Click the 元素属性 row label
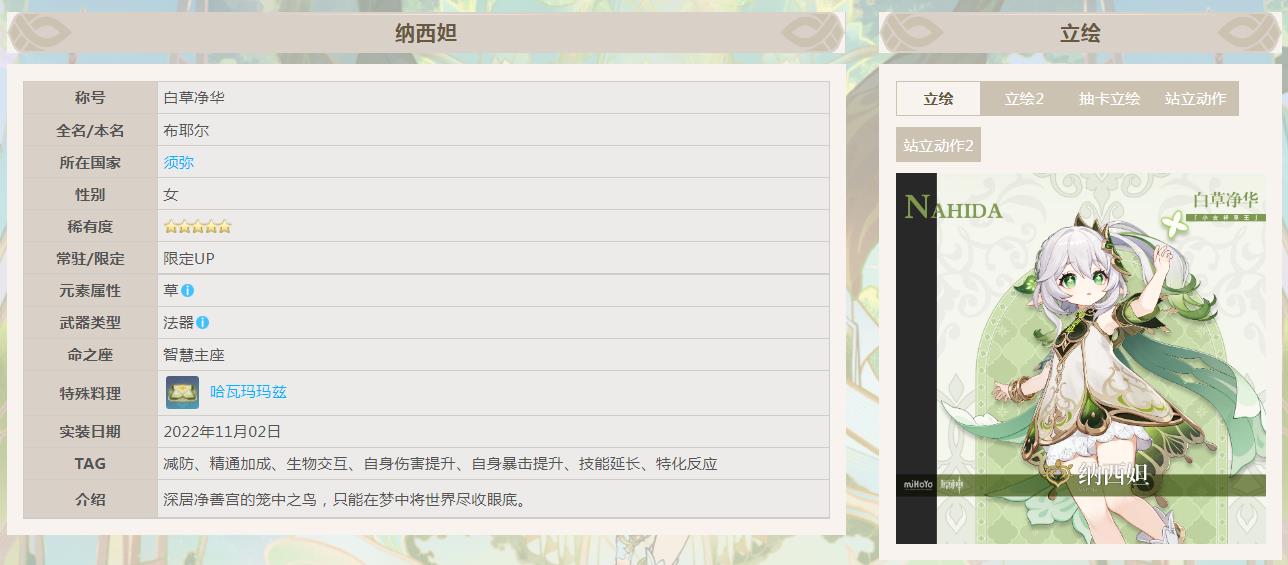This screenshot has height=565, width=1288. pyautogui.click(x=90, y=290)
